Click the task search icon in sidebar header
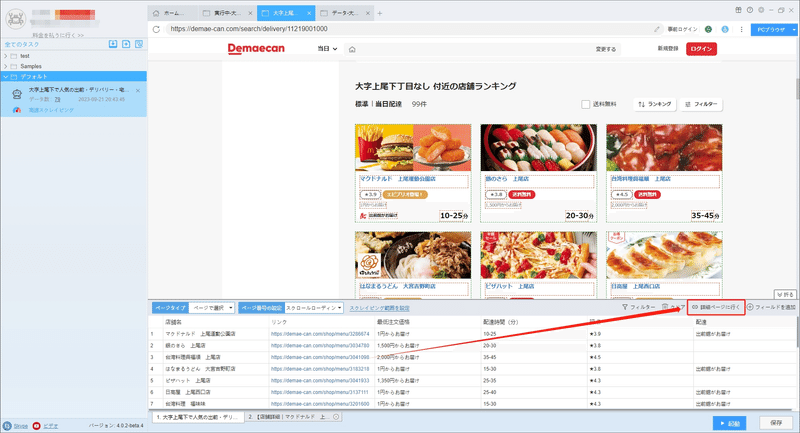This screenshot has height=433, width=800. (x=139, y=44)
